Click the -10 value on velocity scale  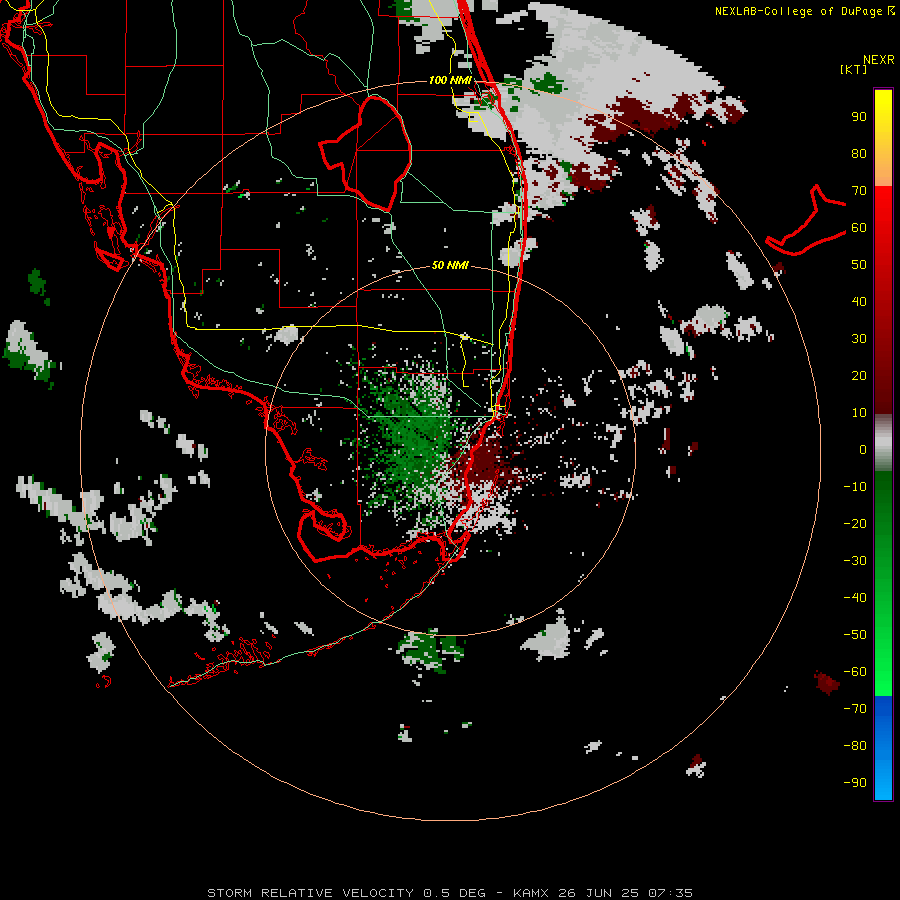855,487
